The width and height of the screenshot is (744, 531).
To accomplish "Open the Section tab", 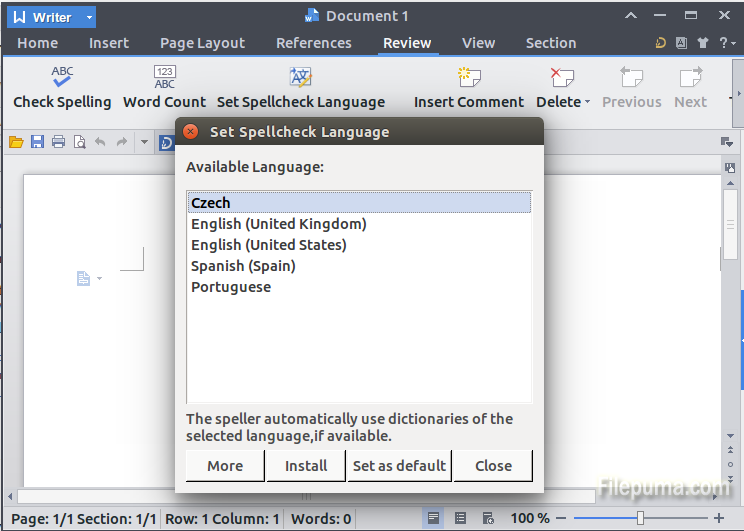I will 551,43.
